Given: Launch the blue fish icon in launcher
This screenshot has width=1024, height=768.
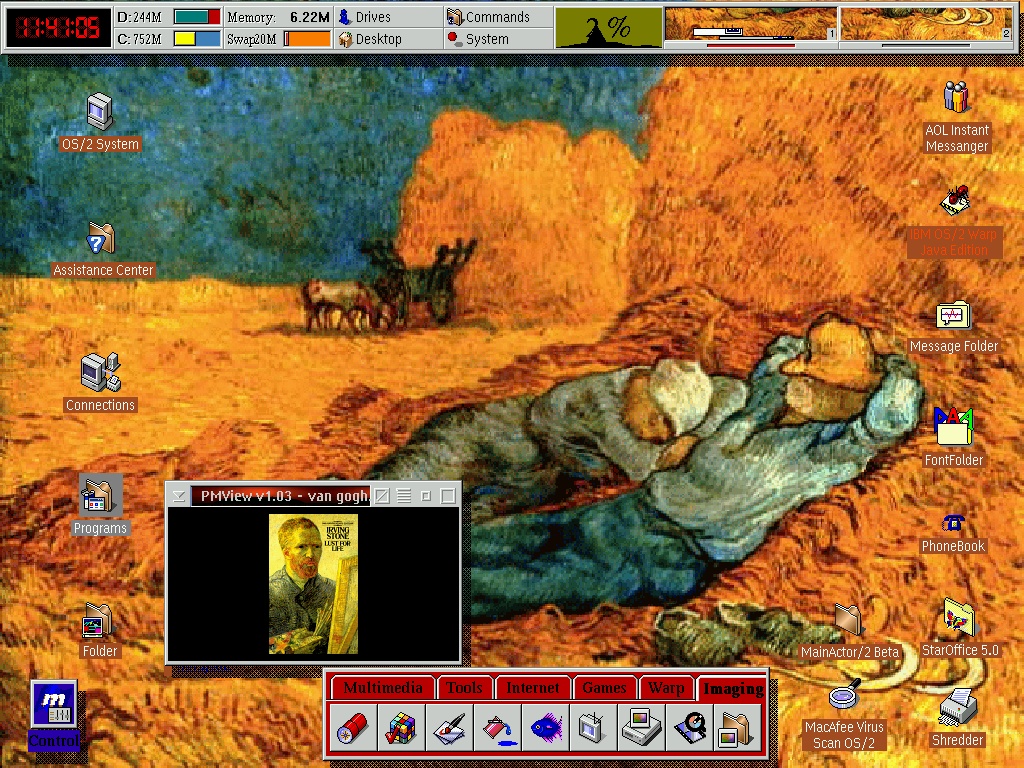Looking at the screenshot, I should click(x=546, y=728).
